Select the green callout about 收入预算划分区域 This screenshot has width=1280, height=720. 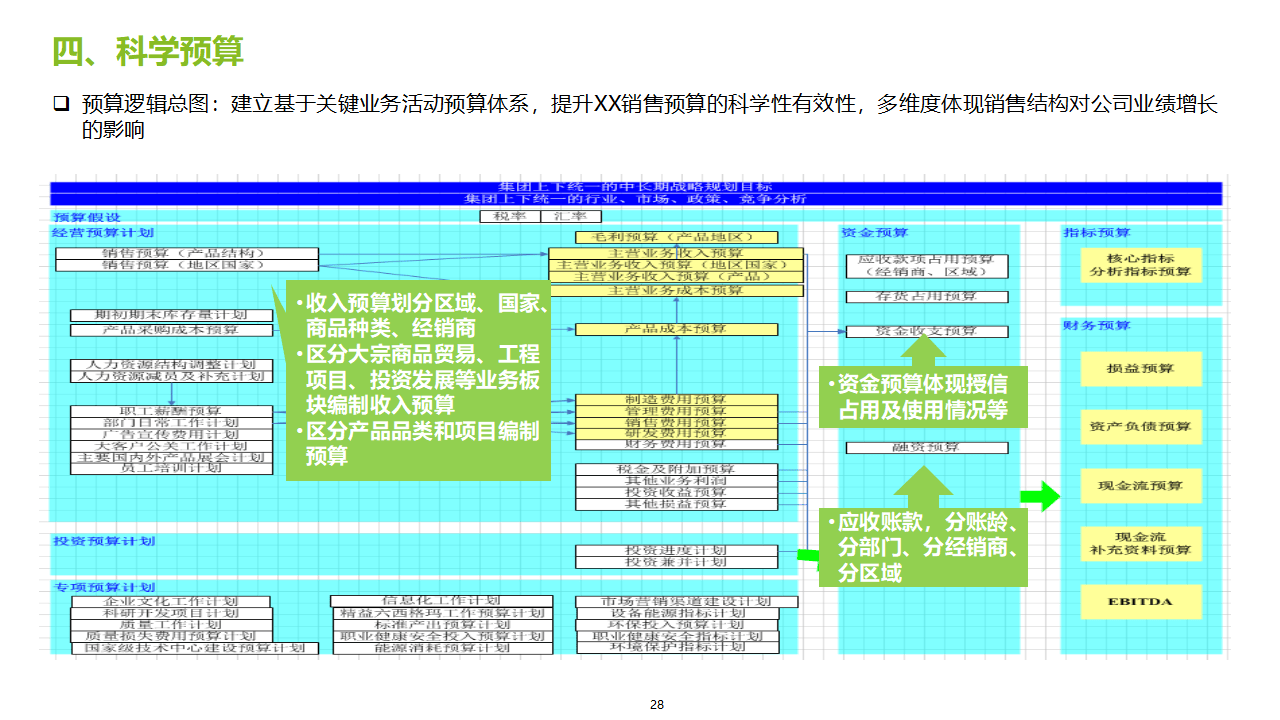pos(419,380)
